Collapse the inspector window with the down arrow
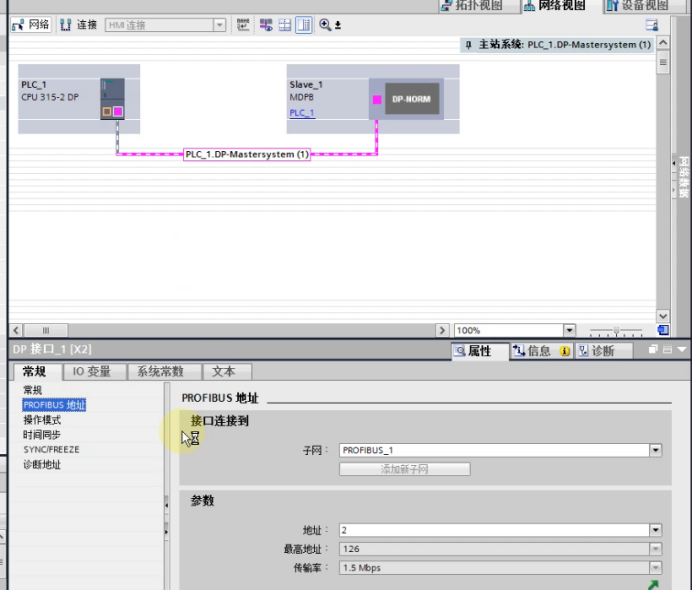 coord(682,349)
